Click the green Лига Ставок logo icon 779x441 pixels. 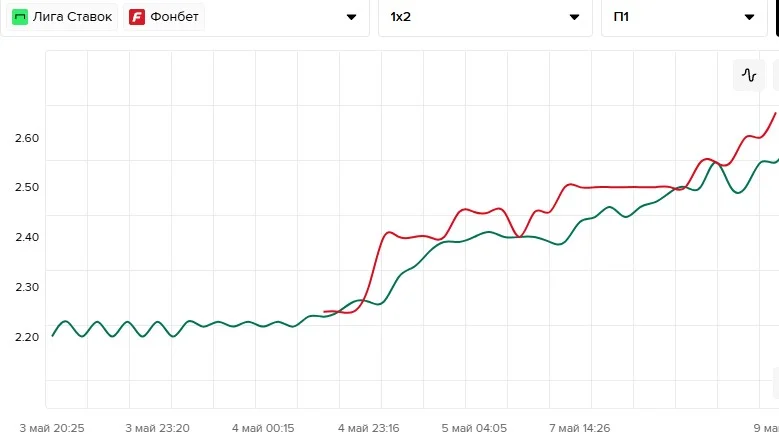[x=20, y=17]
